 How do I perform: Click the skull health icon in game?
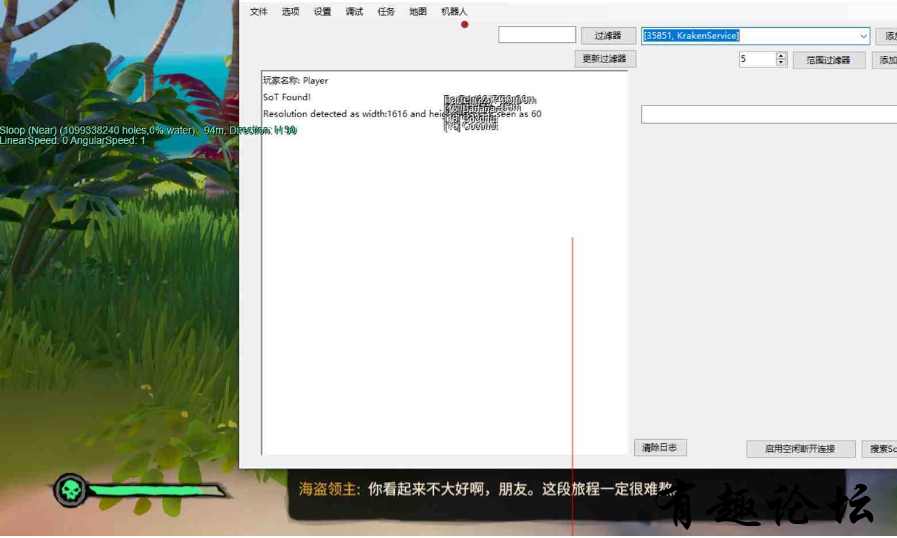(x=70, y=490)
